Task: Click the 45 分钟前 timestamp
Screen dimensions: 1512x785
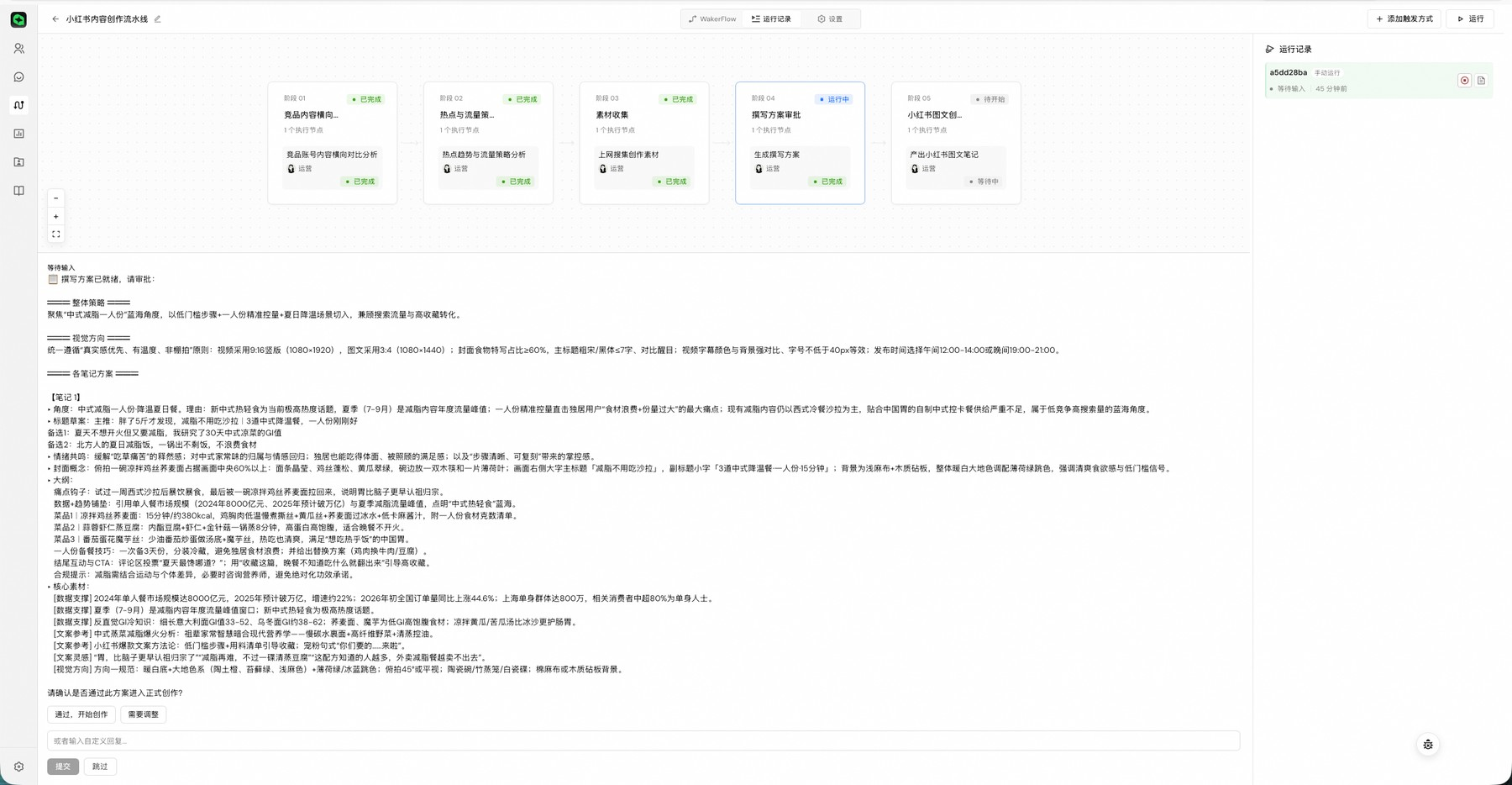Action: click(1331, 89)
